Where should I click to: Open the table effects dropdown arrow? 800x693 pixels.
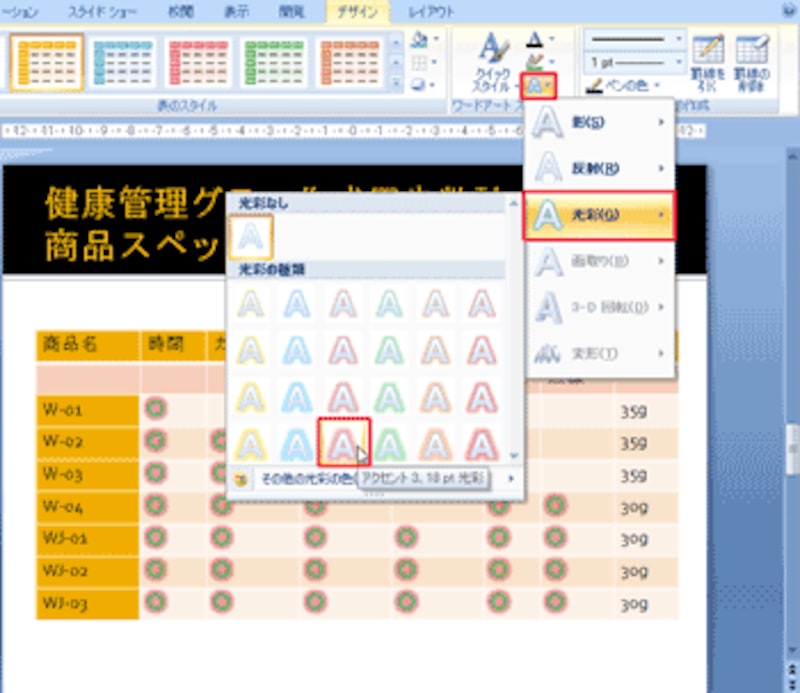click(x=434, y=85)
